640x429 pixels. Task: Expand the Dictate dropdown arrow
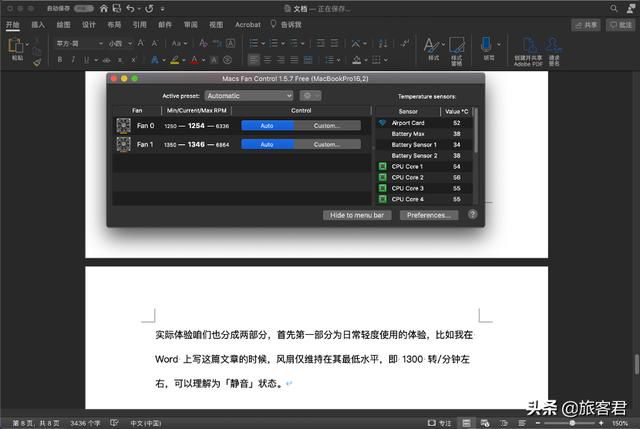pos(499,44)
